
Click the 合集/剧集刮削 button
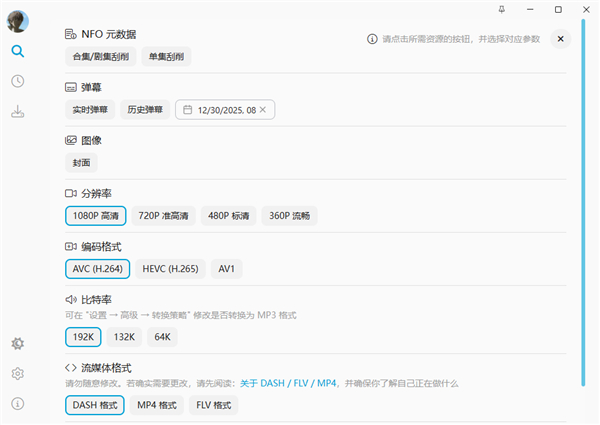100,56
